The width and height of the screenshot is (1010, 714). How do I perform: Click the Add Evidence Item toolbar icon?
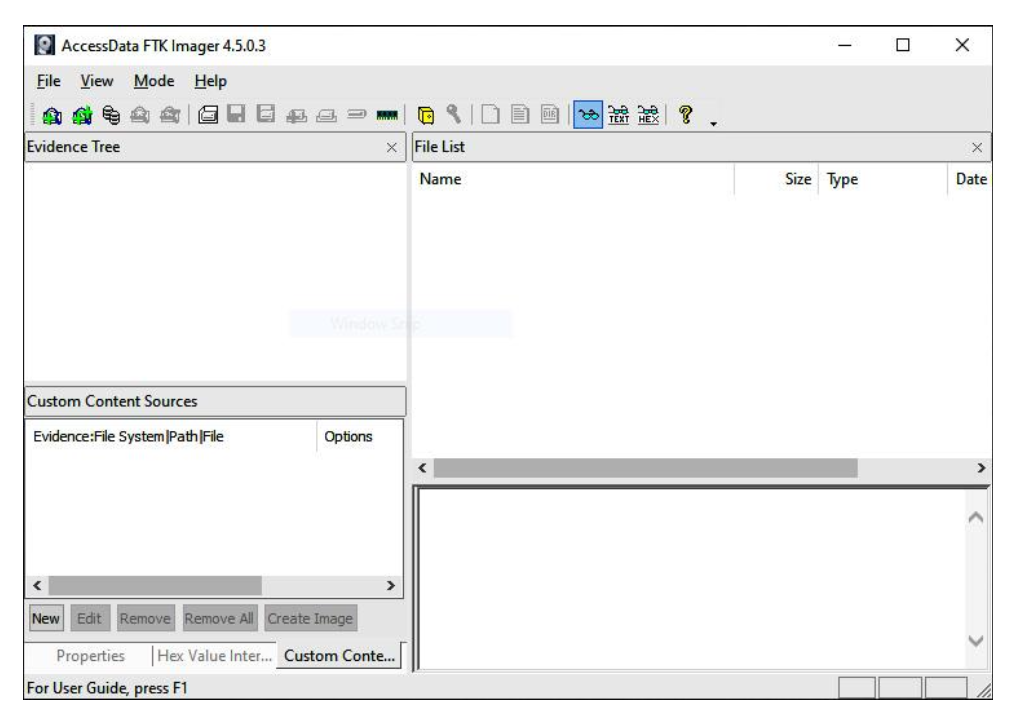point(52,115)
